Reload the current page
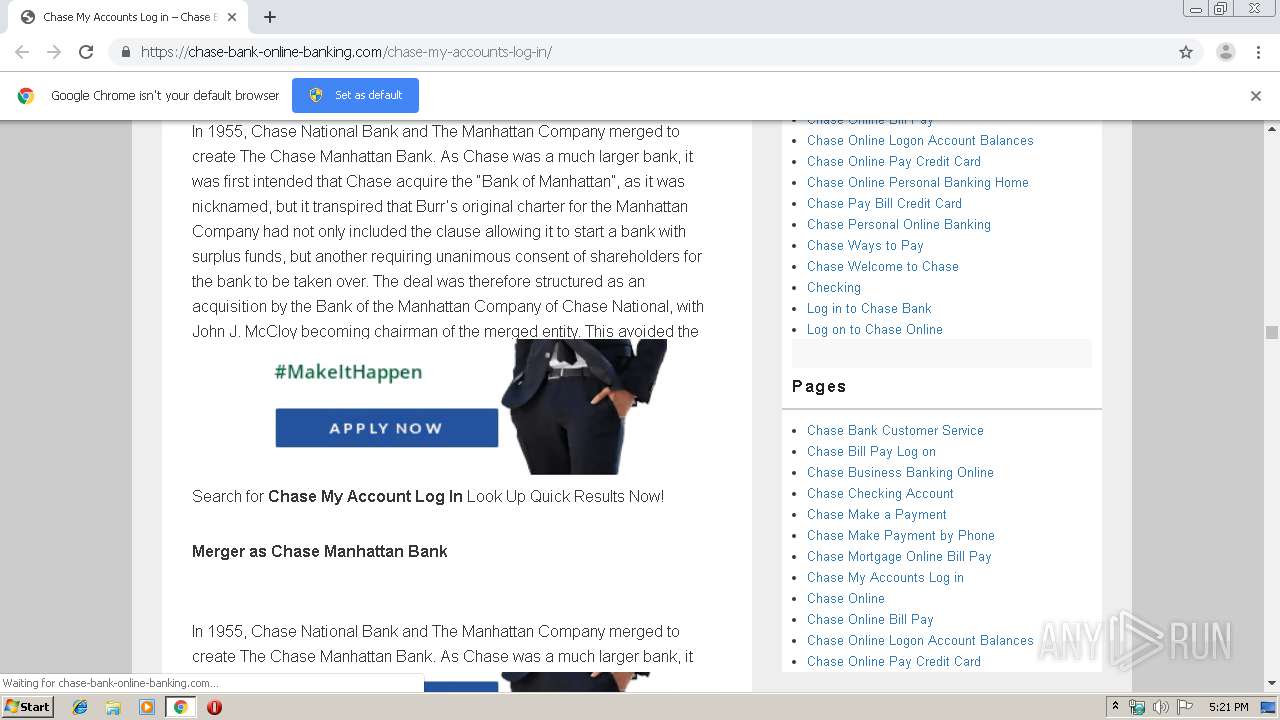Image resolution: width=1280 pixels, height=720 pixels. click(86, 52)
